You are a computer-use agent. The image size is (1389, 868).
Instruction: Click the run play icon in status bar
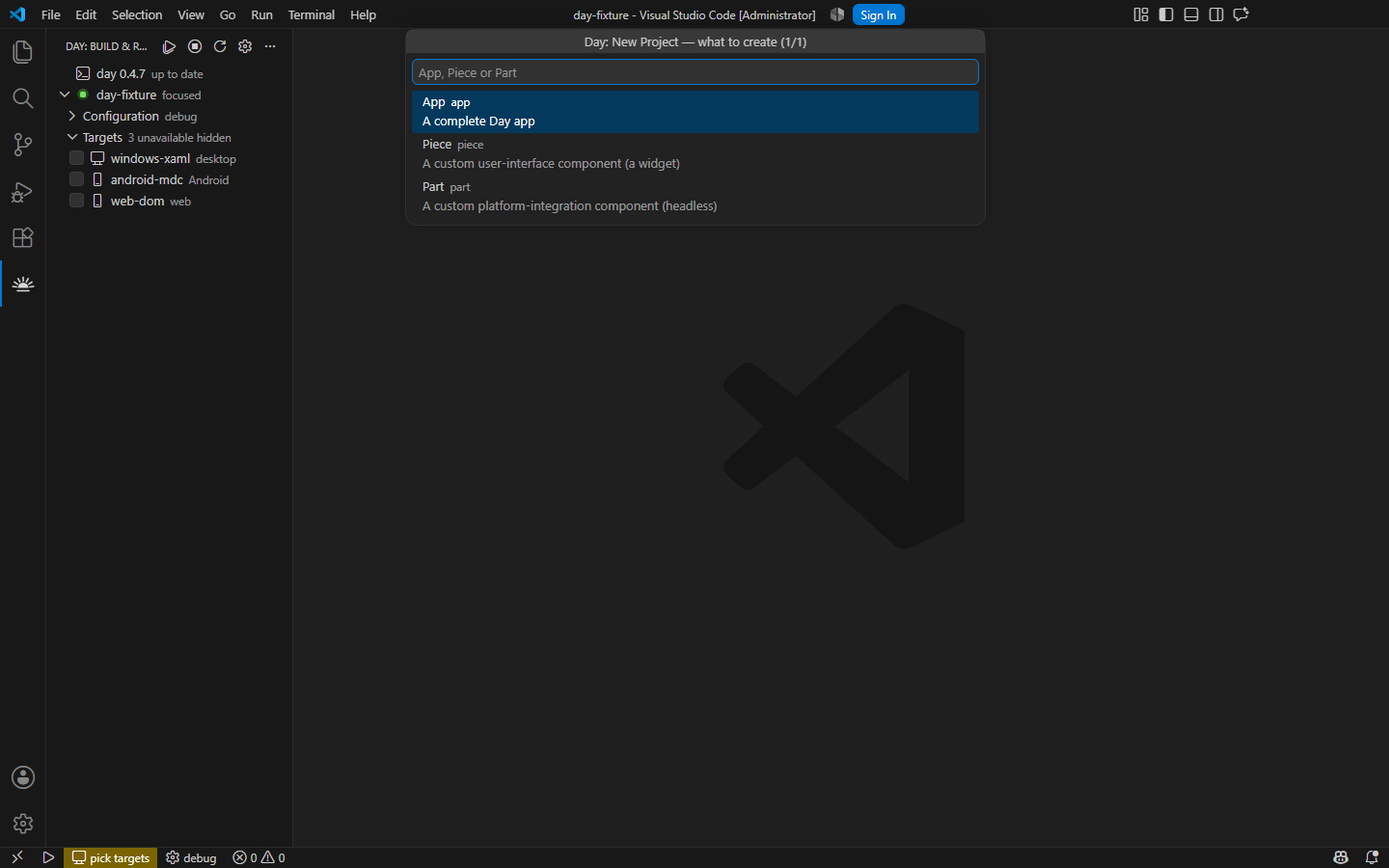(48, 857)
